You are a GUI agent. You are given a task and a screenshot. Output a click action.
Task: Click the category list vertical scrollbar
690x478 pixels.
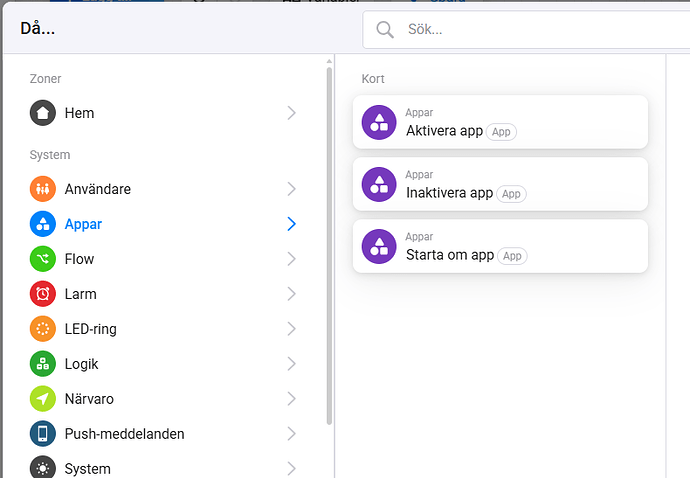click(x=329, y=250)
